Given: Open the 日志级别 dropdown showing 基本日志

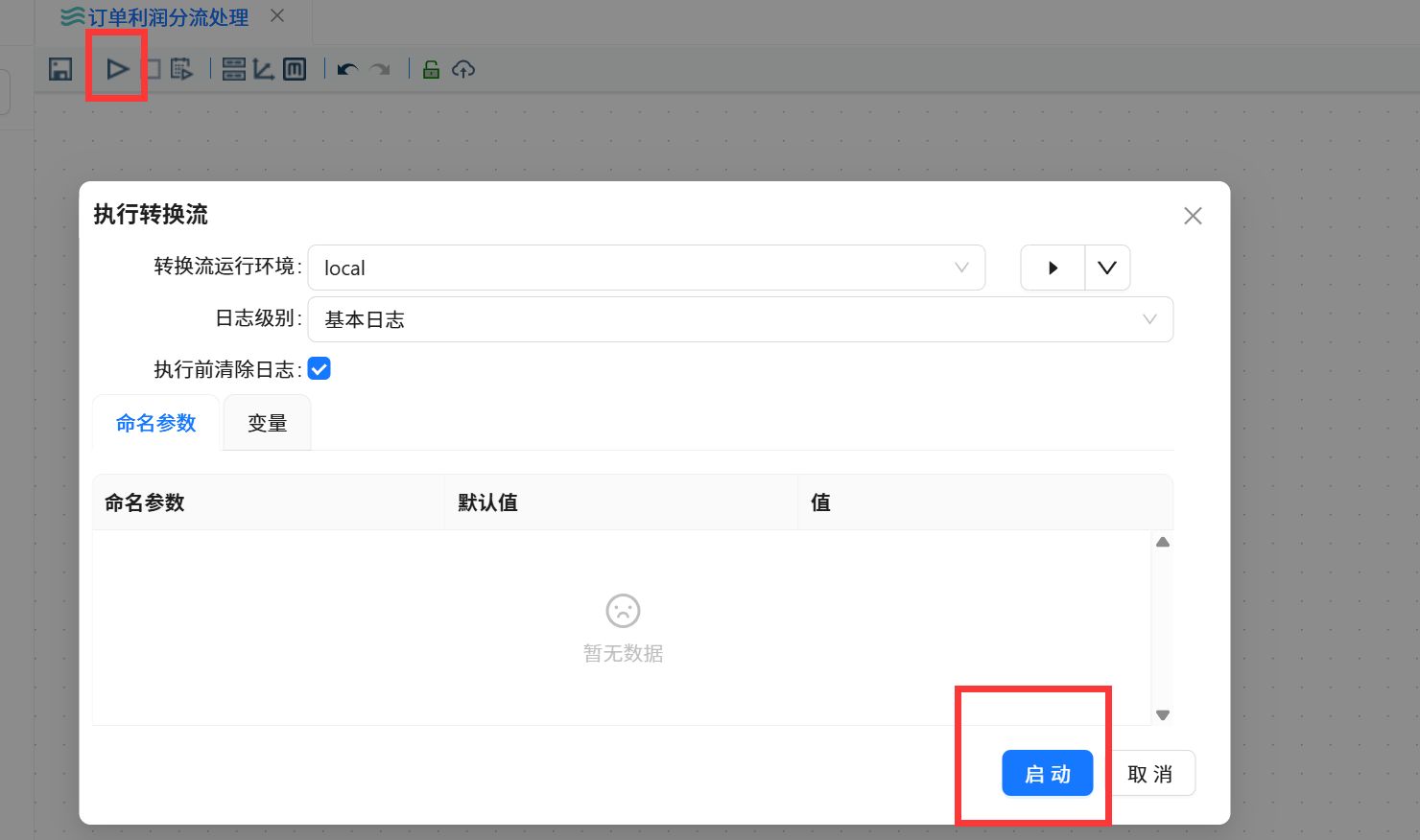Looking at the screenshot, I should [x=741, y=319].
